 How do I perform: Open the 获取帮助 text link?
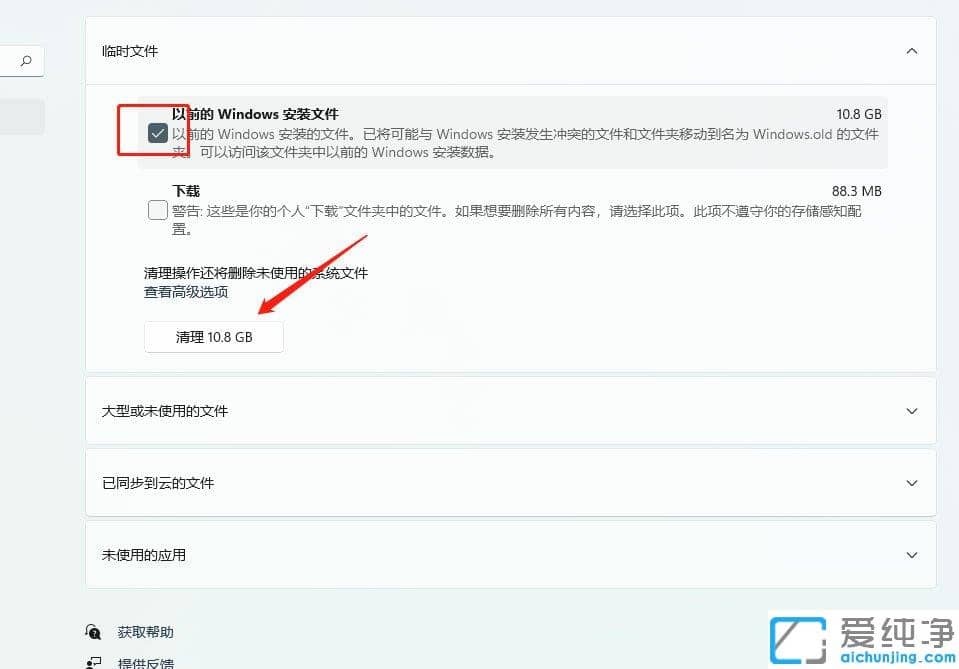click(x=145, y=632)
